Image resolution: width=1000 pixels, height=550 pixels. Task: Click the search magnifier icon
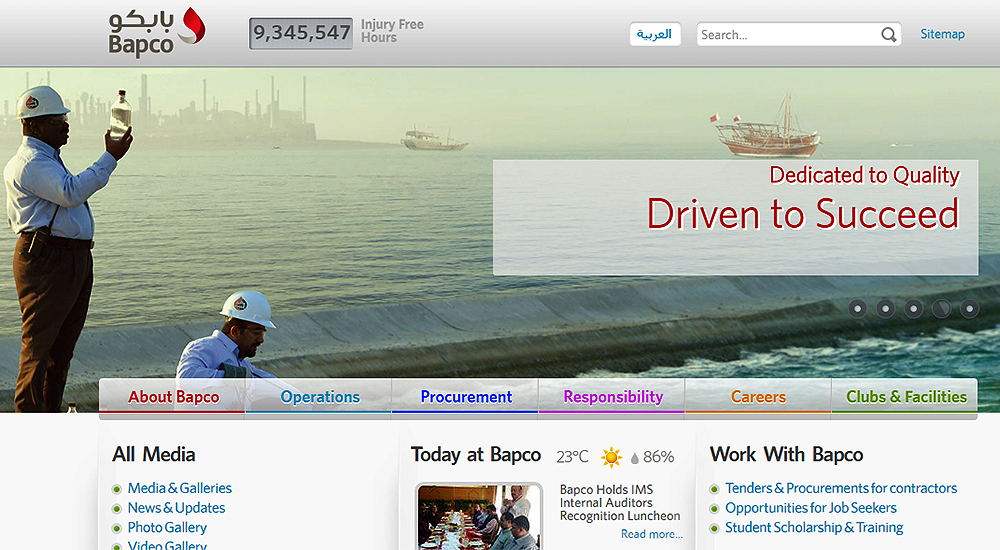pyautogui.click(x=888, y=34)
